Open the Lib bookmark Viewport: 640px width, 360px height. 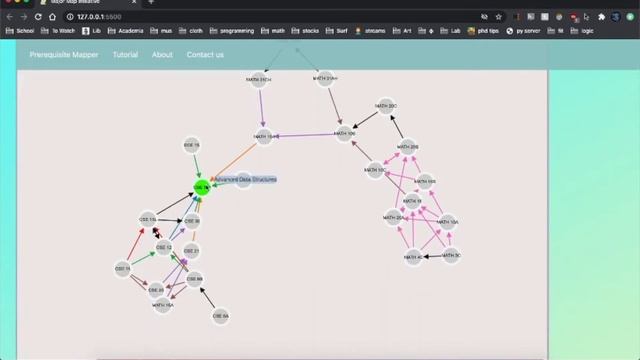(x=91, y=31)
